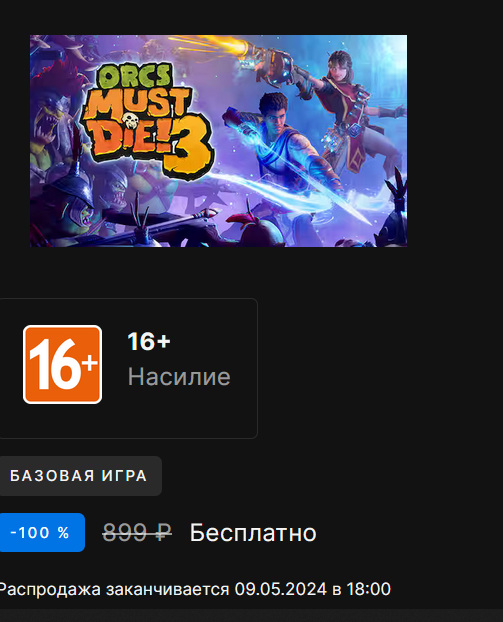The height and width of the screenshot is (622, 503).
Task: Click the Насилие content descriptor
Action: (179, 376)
